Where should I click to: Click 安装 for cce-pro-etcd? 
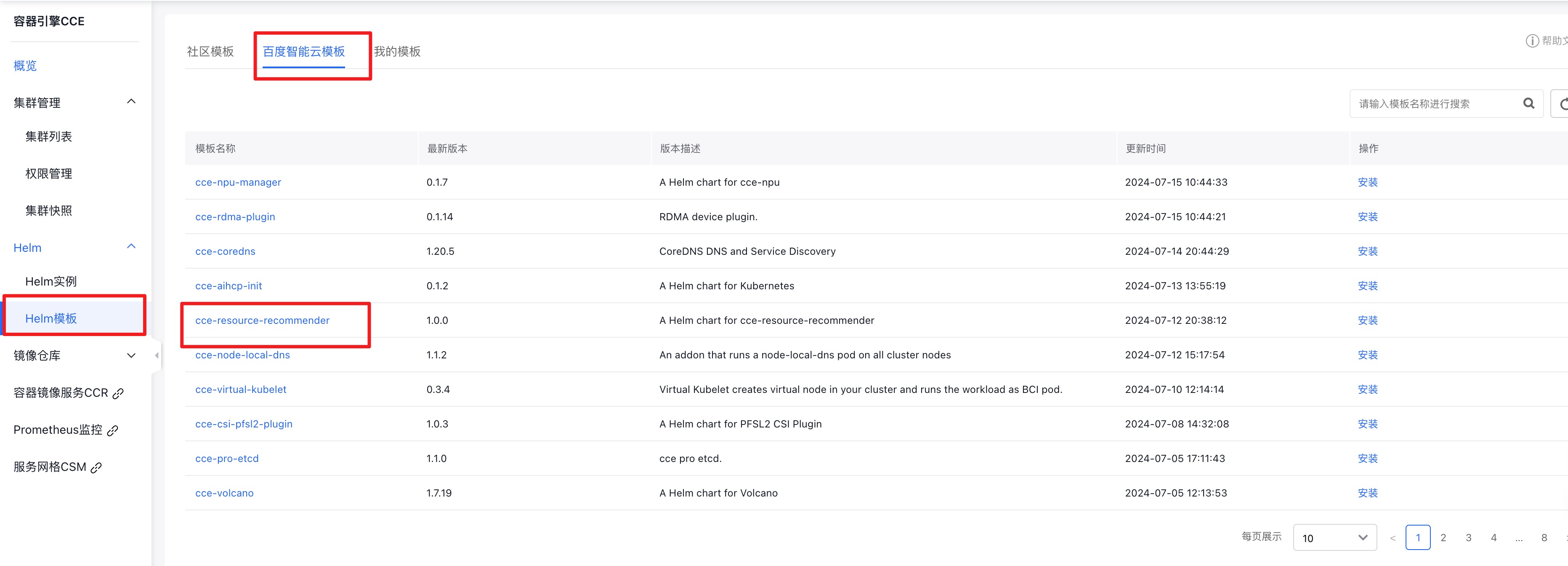point(1368,459)
